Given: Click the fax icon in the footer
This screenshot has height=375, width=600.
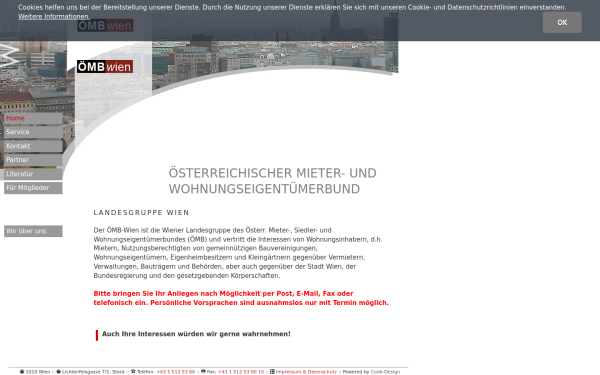Looking at the screenshot, I should pyautogui.click(x=203, y=371).
